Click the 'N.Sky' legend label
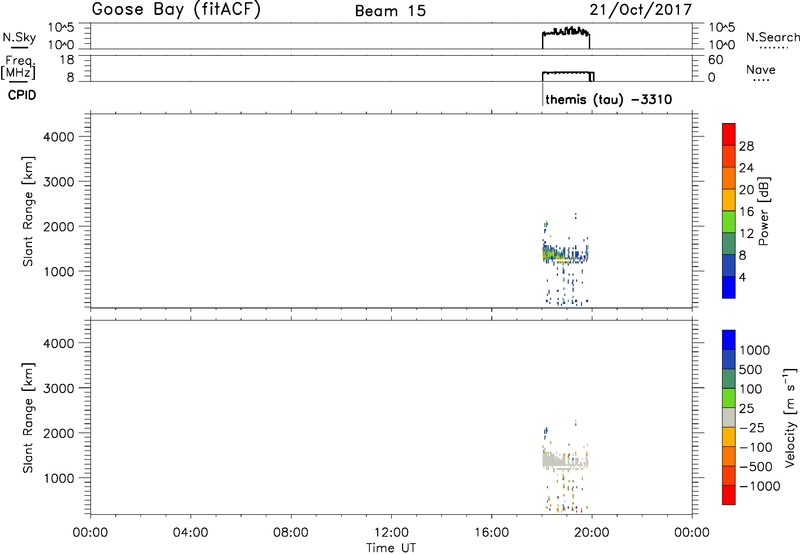800x554 pixels. [19, 37]
